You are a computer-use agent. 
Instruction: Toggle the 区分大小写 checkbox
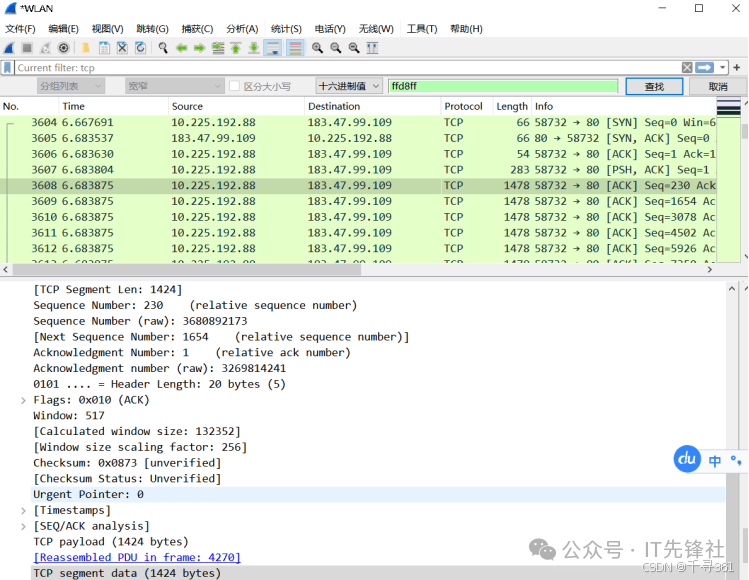click(x=235, y=87)
